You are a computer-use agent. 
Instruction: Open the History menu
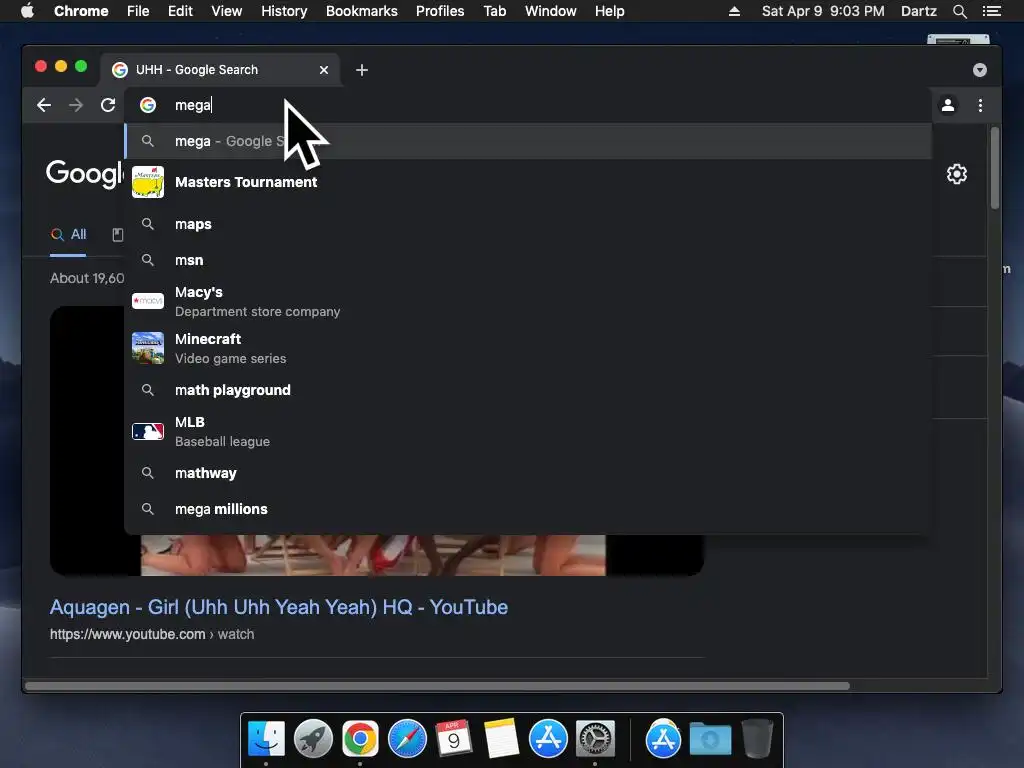(284, 11)
